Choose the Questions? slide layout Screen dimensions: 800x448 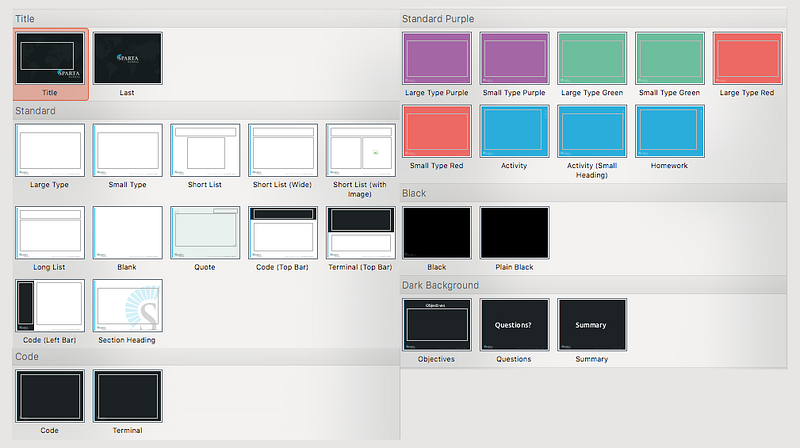[514, 325]
